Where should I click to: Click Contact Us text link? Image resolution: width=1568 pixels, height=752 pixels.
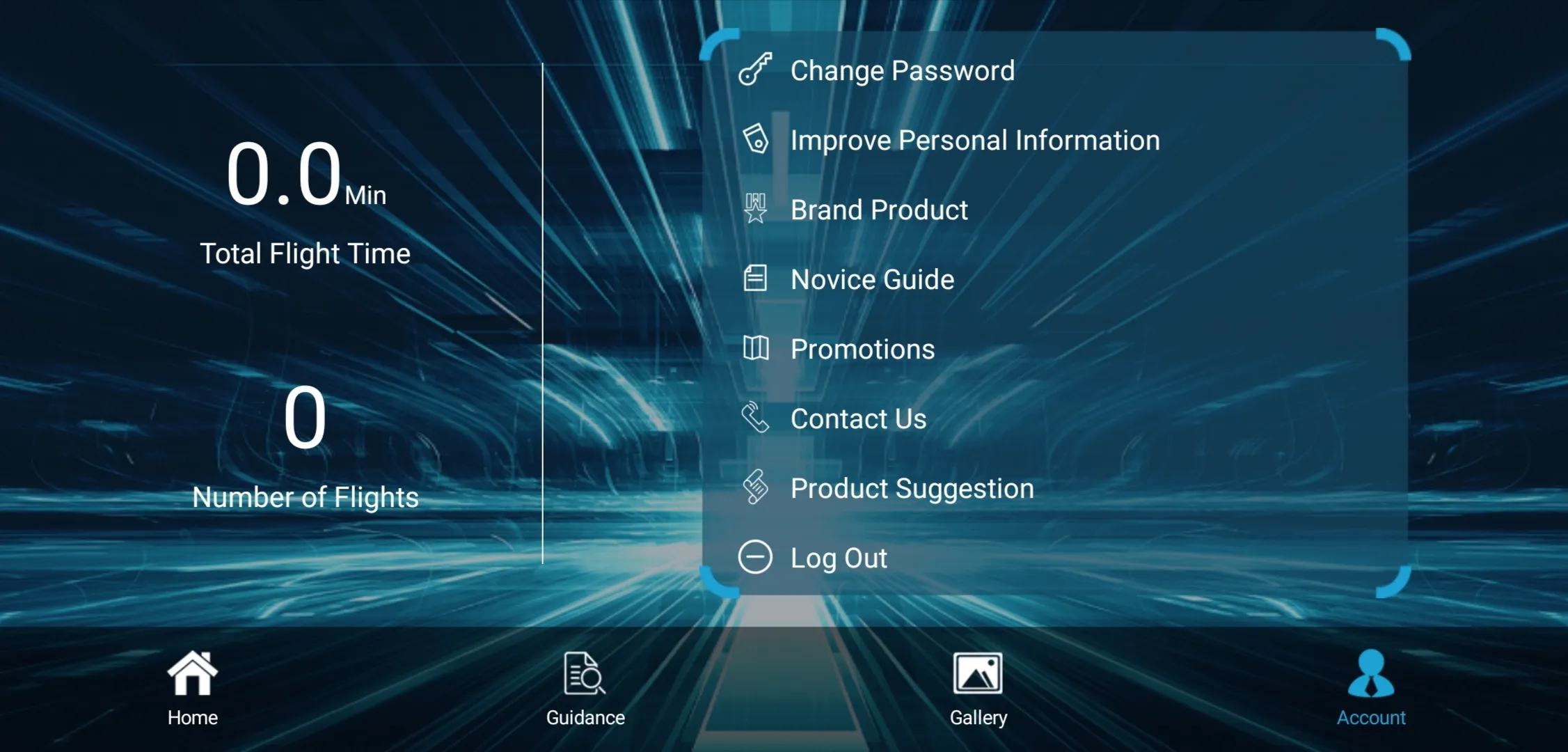click(x=858, y=418)
